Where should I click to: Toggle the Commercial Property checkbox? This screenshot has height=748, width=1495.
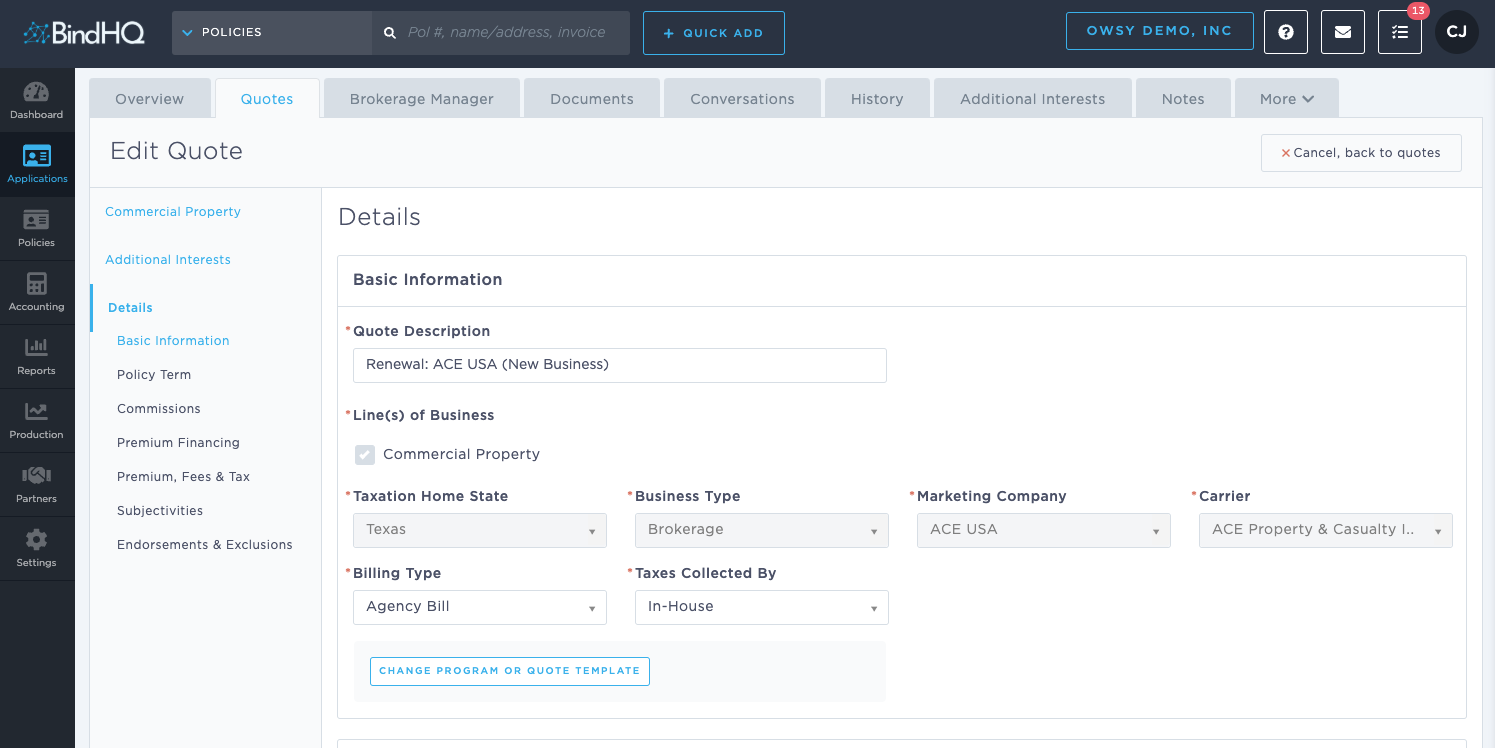pos(365,455)
